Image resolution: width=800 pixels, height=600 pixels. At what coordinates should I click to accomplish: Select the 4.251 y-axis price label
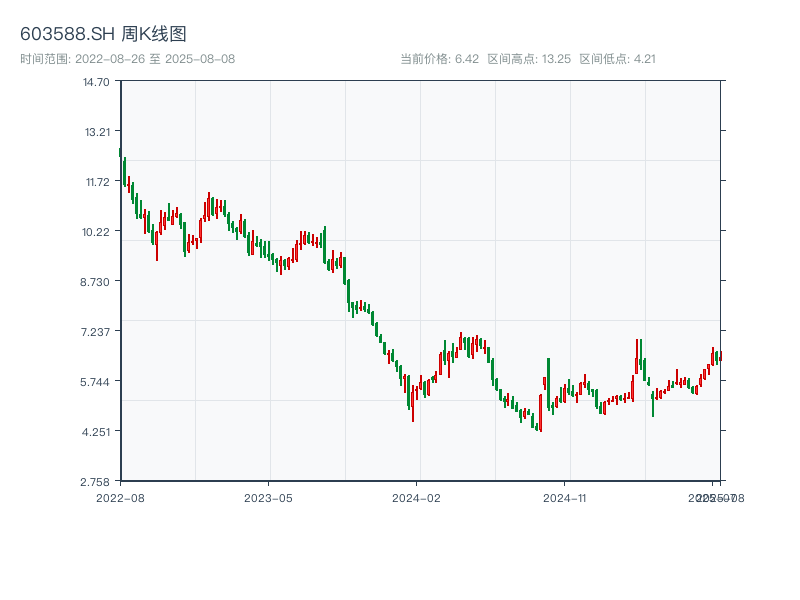pyautogui.click(x=96, y=432)
